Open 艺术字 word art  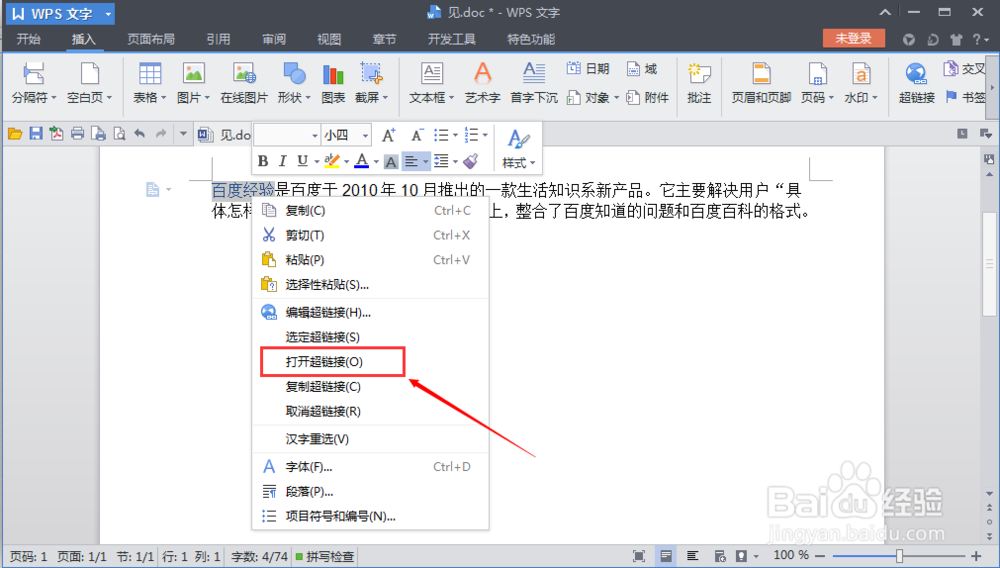pos(483,82)
